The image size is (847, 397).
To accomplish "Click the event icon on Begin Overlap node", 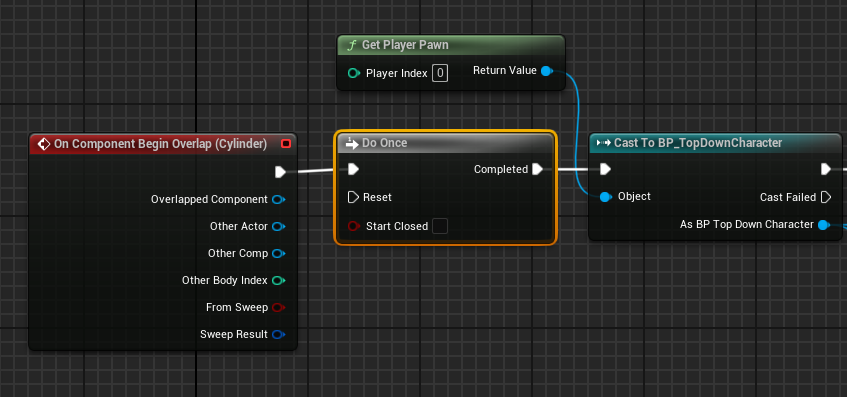I will click(43, 144).
